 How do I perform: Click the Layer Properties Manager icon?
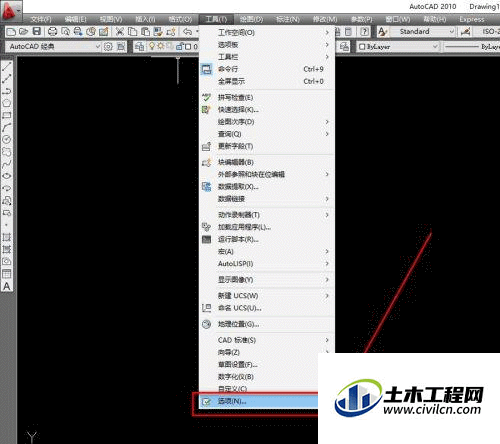pyautogui.click(x=139, y=47)
